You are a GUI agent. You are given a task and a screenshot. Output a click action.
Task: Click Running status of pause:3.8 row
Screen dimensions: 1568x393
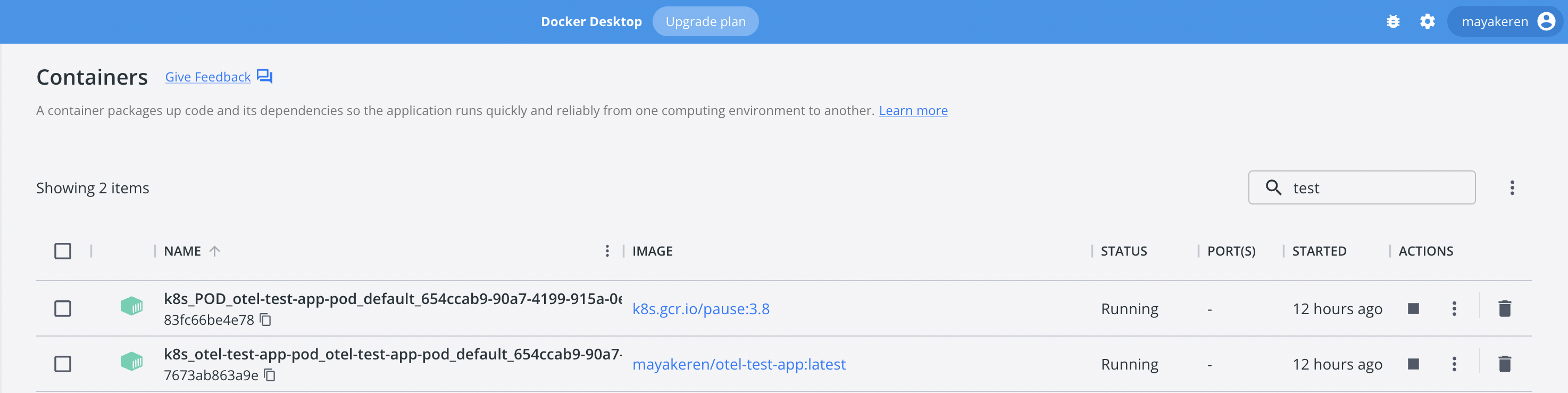click(1129, 309)
